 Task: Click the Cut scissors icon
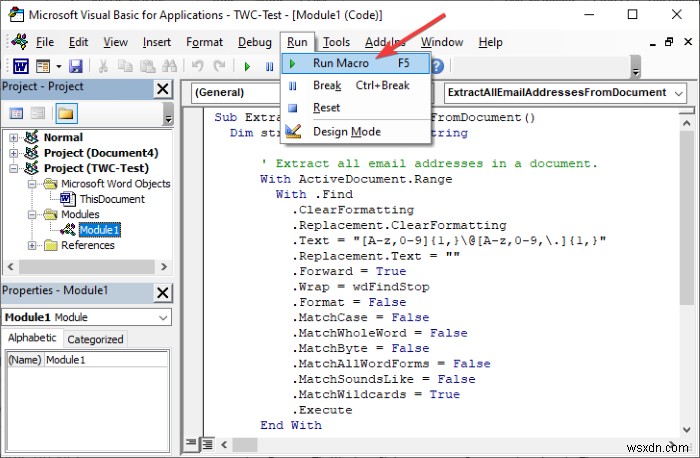[103, 67]
